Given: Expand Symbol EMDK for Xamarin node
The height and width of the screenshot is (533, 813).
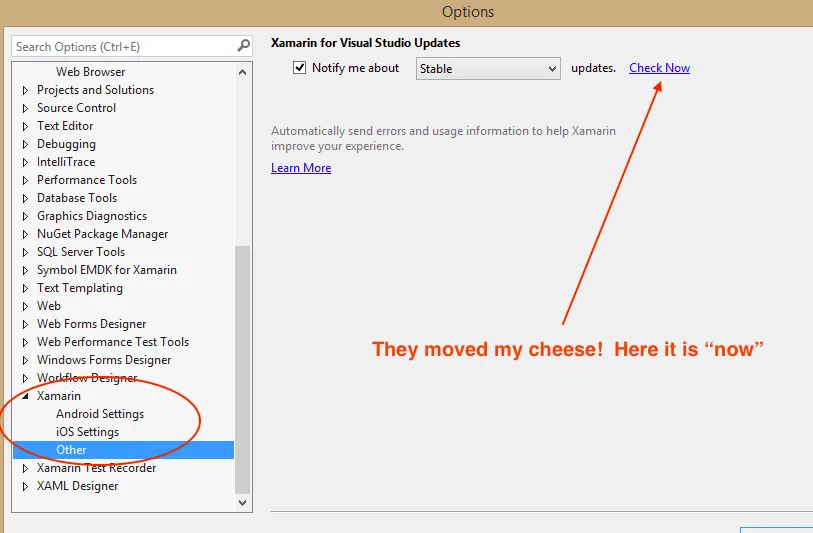Looking at the screenshot, I should point(25,270).
